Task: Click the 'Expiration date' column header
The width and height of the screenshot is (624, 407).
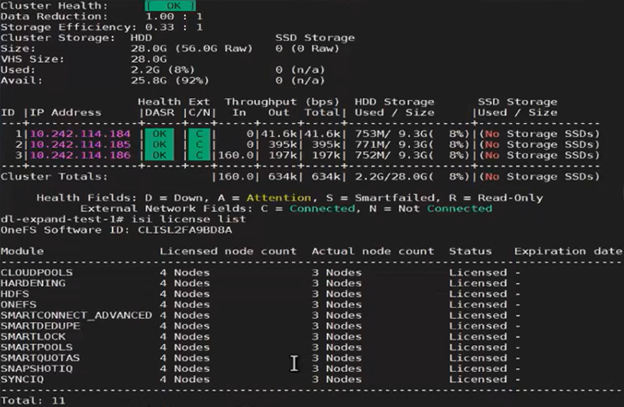Action: (568, 251)
